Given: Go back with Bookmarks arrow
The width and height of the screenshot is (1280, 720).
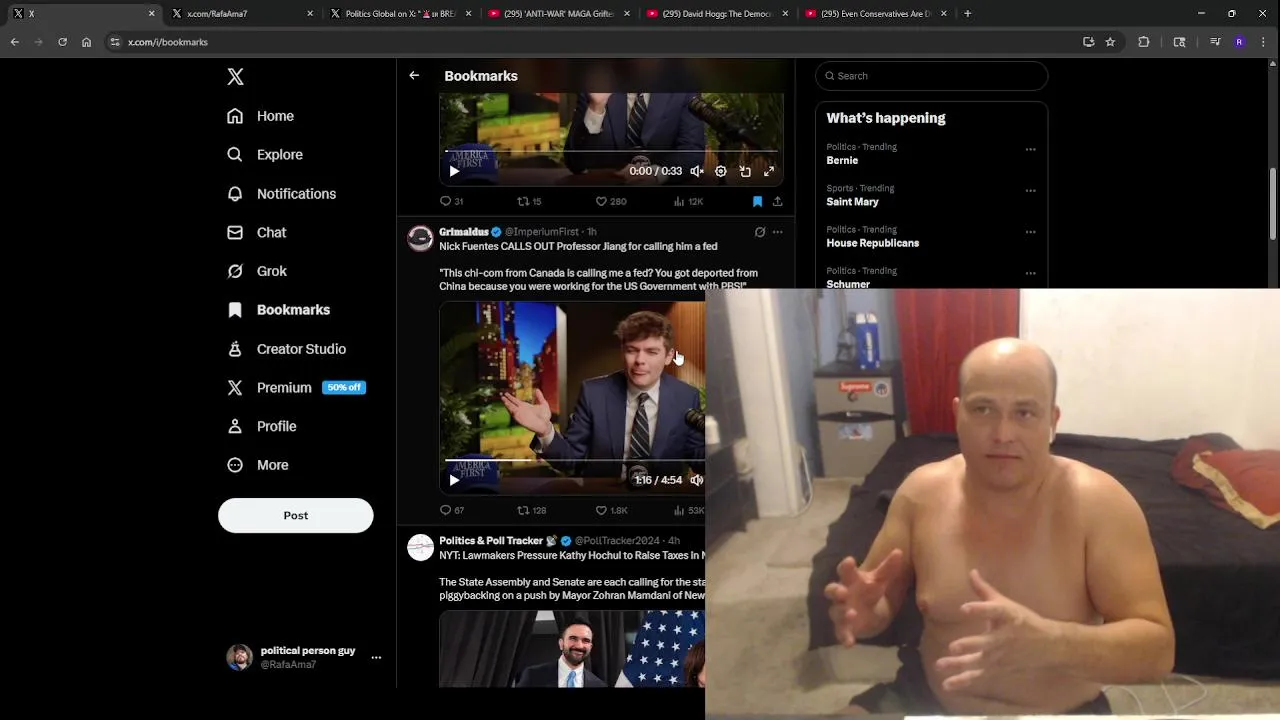Looking at the screenshot, I should pyautogui.click(x=414, y=75).
